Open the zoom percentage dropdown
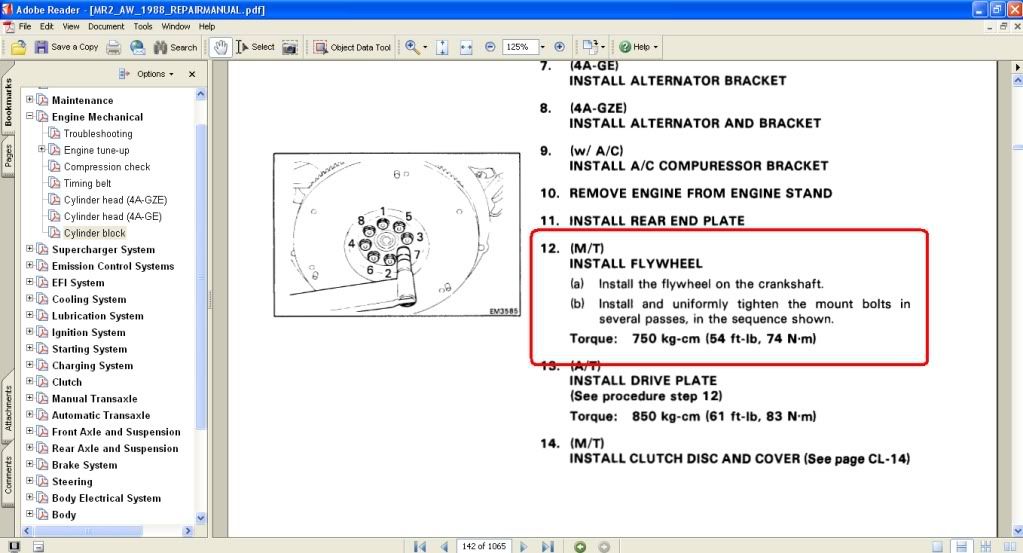 [542, 47]
